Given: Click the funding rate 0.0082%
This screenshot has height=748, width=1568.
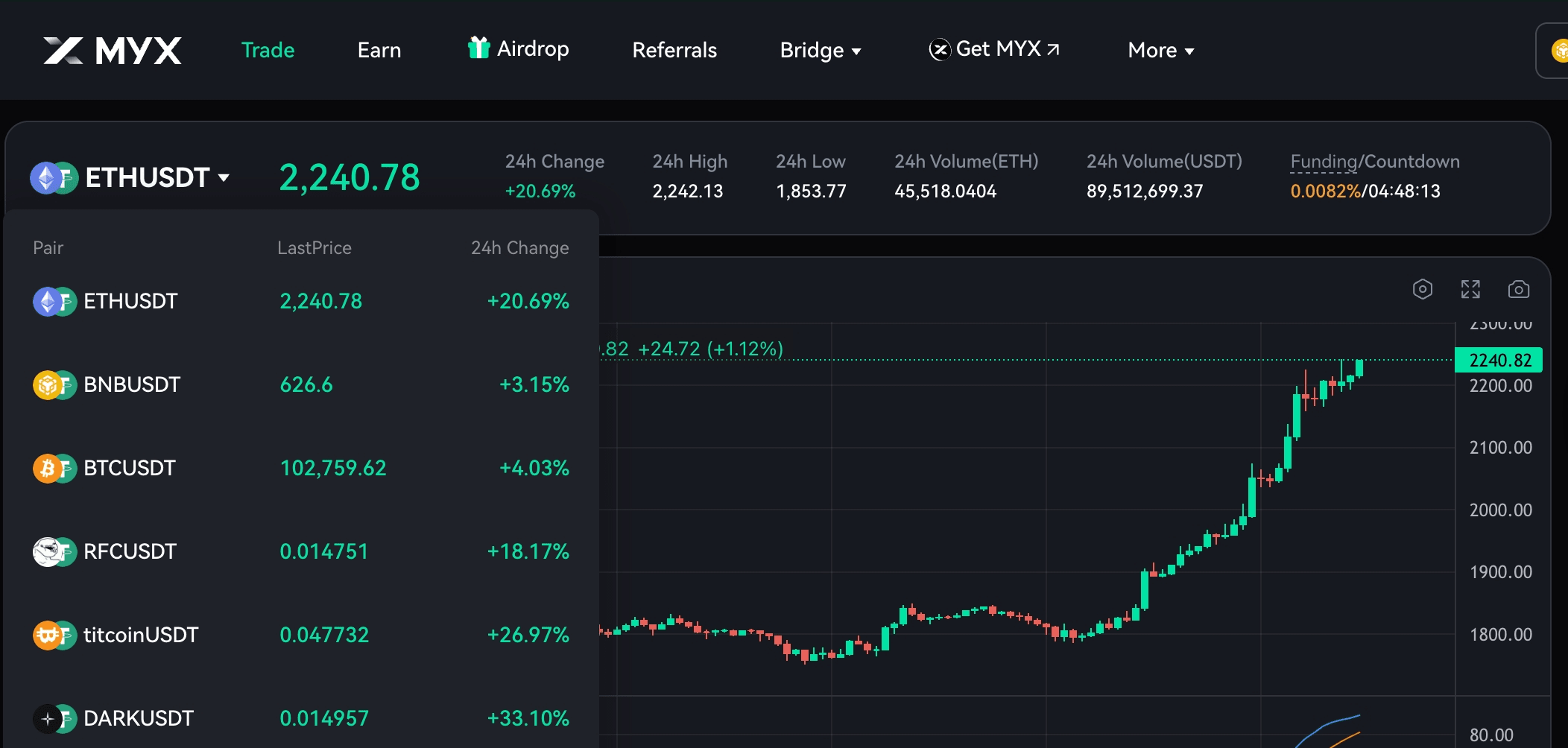Looking at the screenshot, I should point(1325,191).
